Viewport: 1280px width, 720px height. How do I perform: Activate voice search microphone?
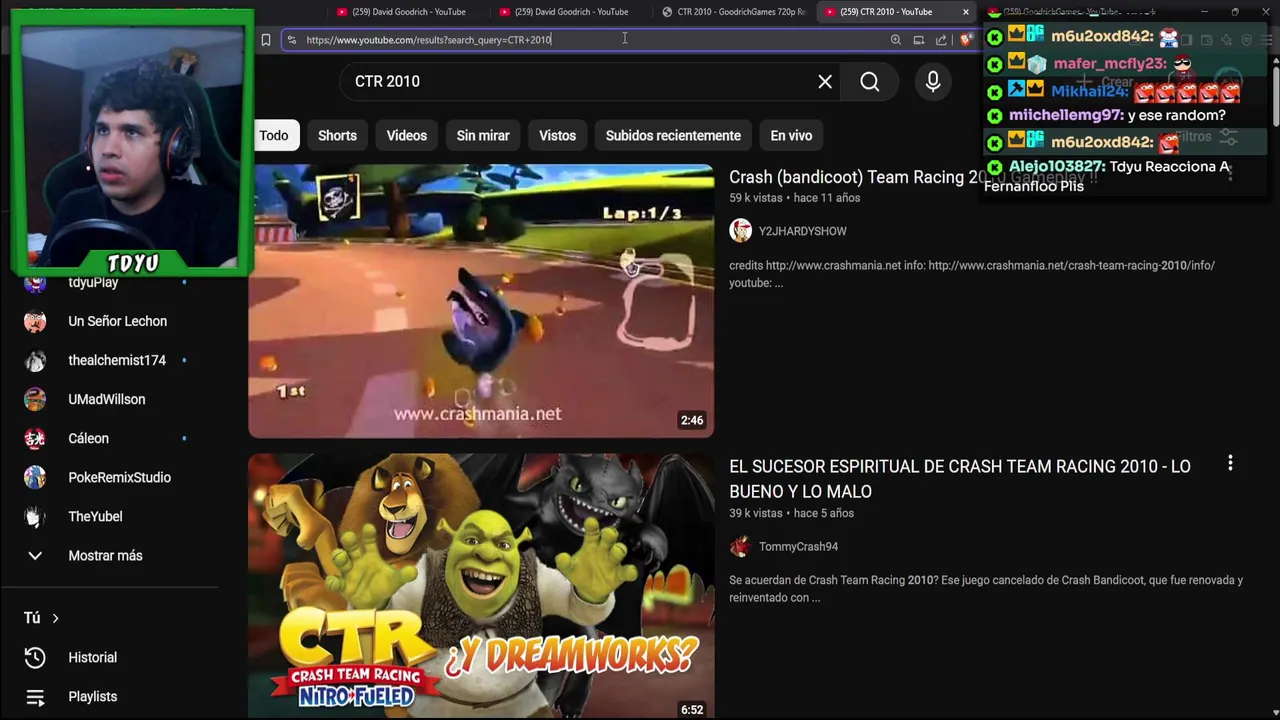tap(933, 82)
